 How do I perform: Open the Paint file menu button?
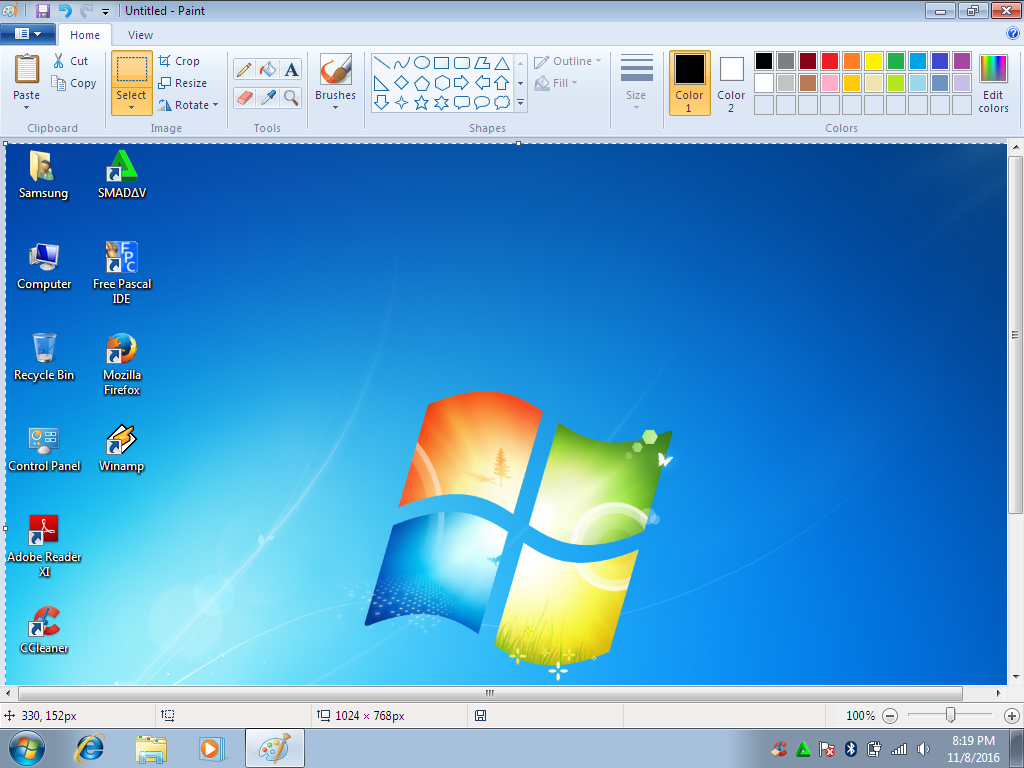(27, 34)
